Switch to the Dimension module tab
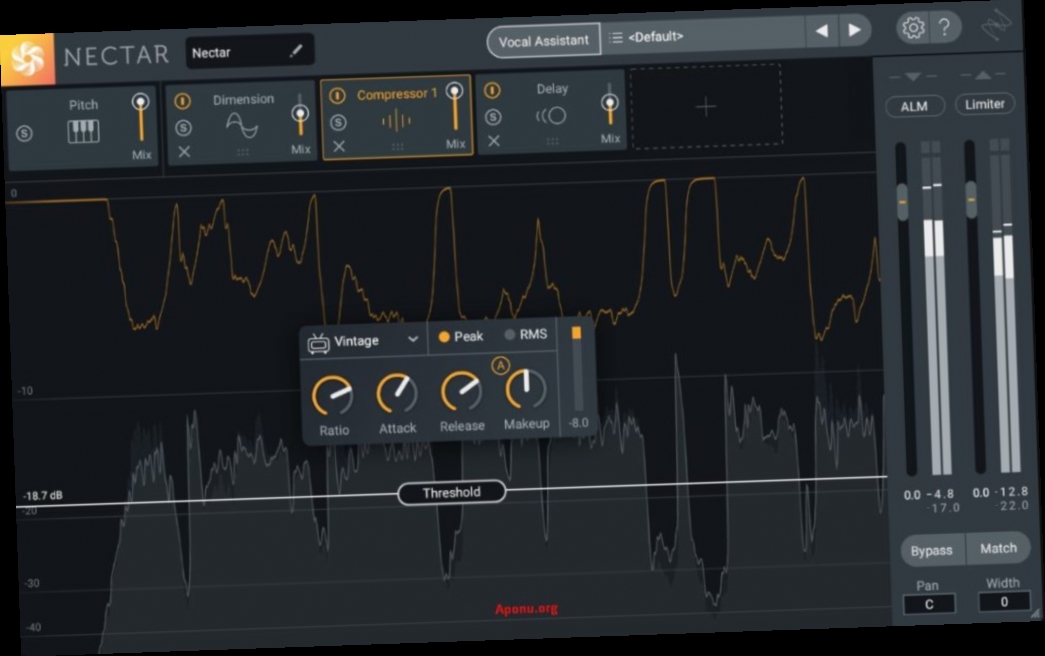The image size is (1045, 656). click(244, 99)
